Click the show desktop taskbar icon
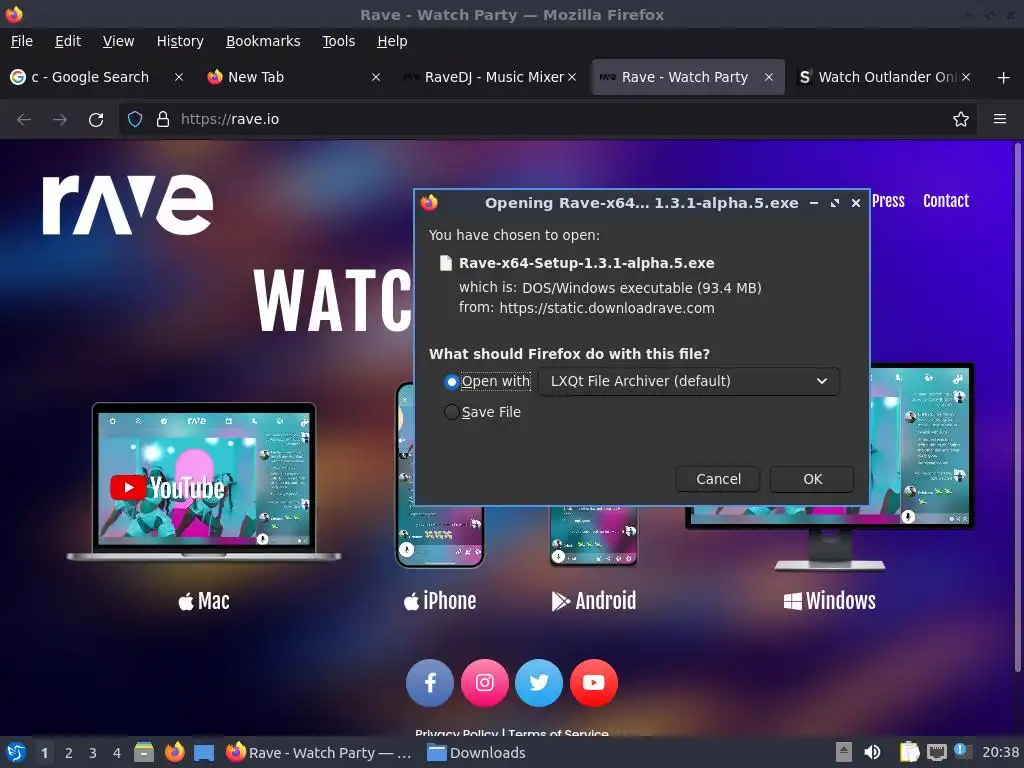 click(204, 753)
